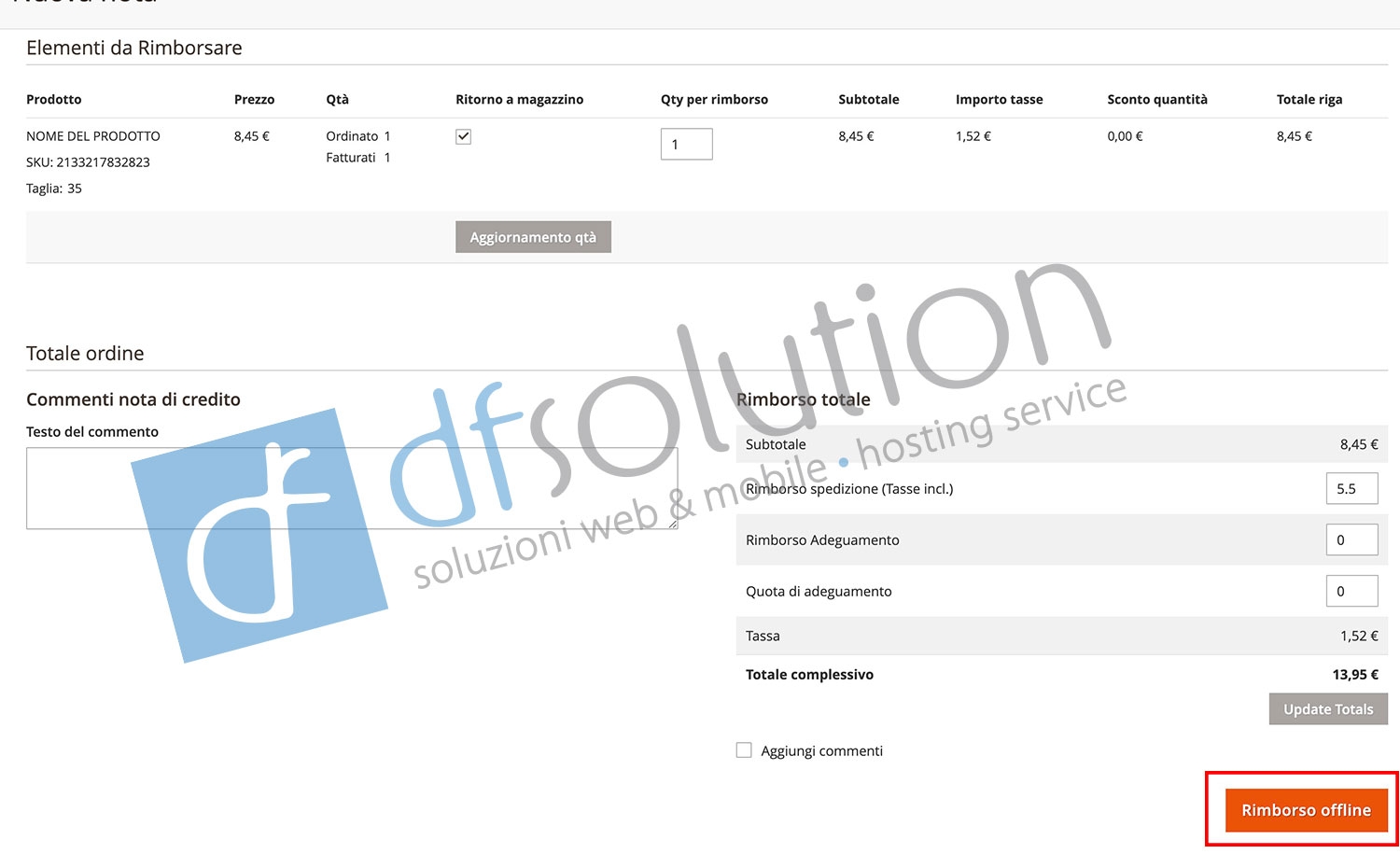Click the Aggiungi commenti label
Image resolution: width=1400 pixels, height=868 pixels.
click(821, 751)
